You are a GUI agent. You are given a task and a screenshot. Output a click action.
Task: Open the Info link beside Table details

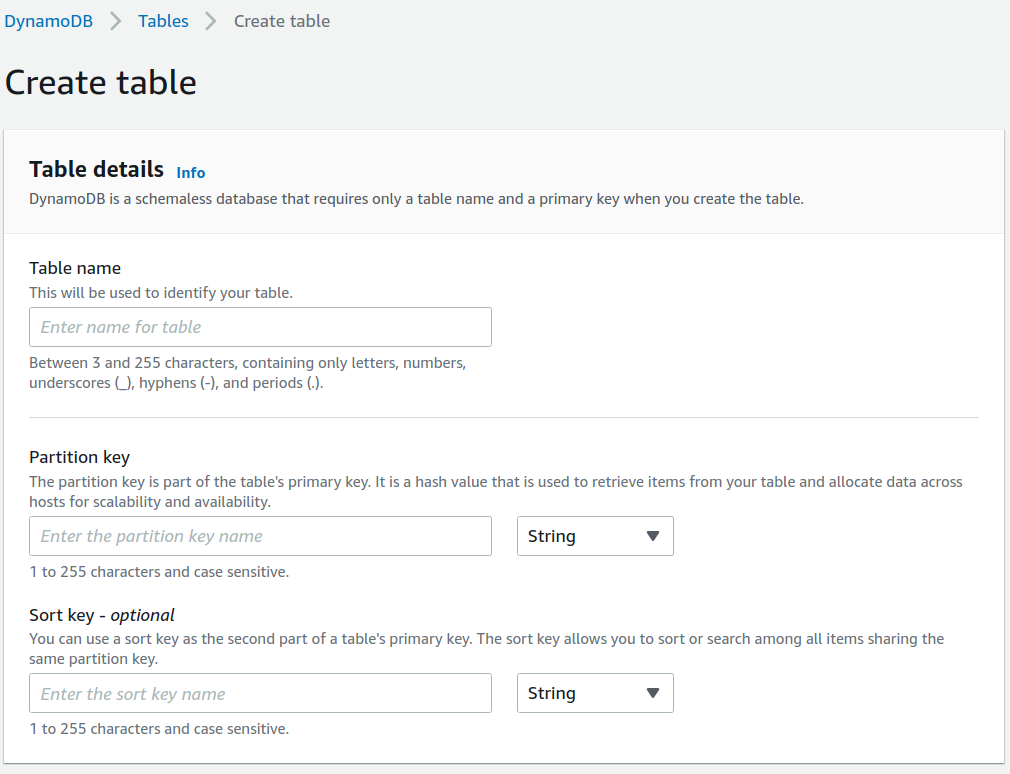click(190, 172)
